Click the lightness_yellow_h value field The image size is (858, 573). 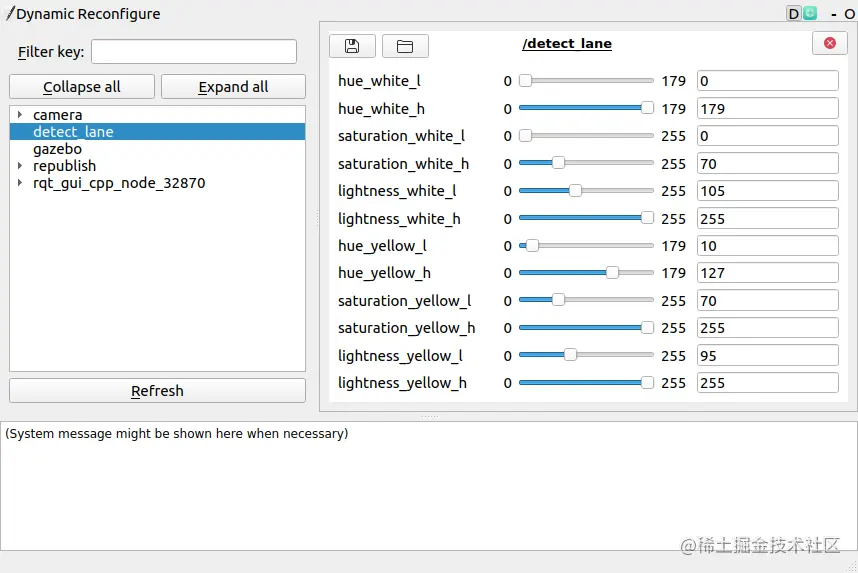pos(768,383)
